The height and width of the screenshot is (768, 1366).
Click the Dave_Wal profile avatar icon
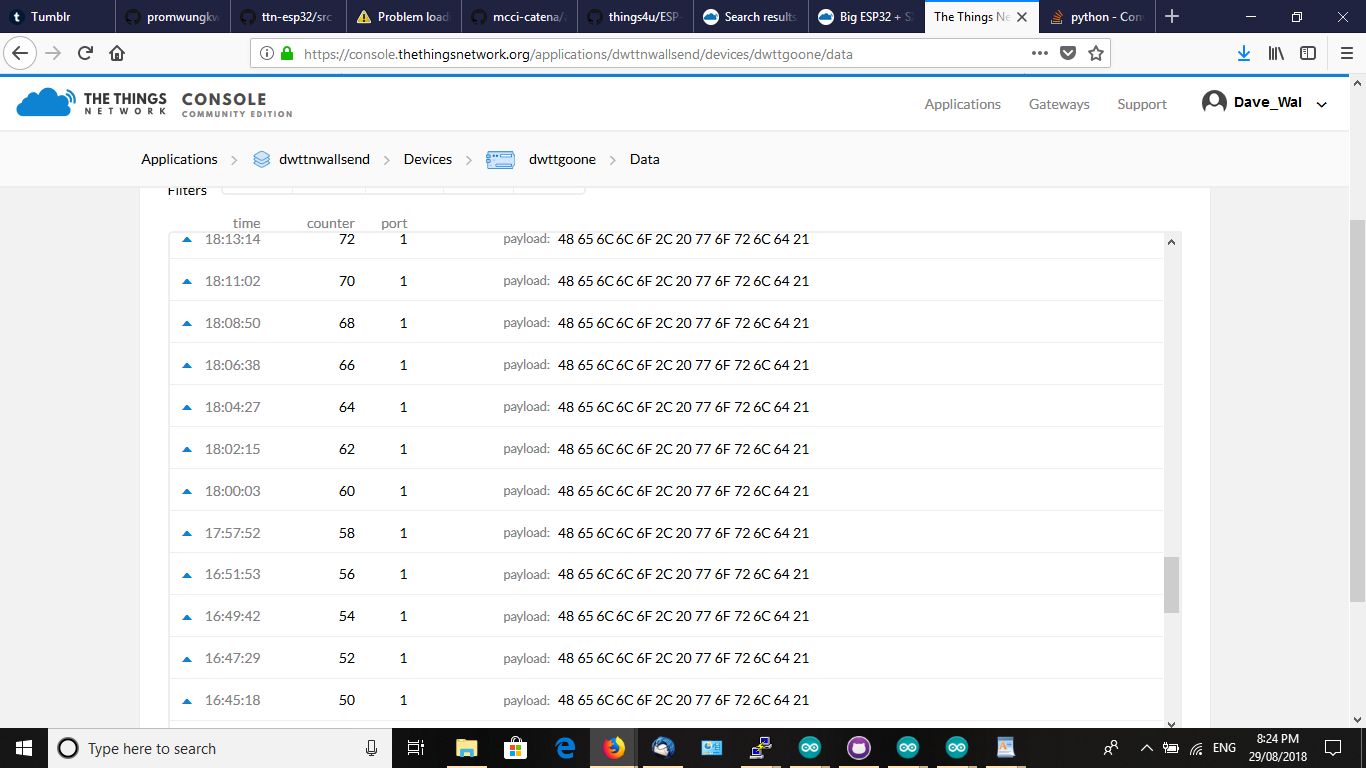1214,102
